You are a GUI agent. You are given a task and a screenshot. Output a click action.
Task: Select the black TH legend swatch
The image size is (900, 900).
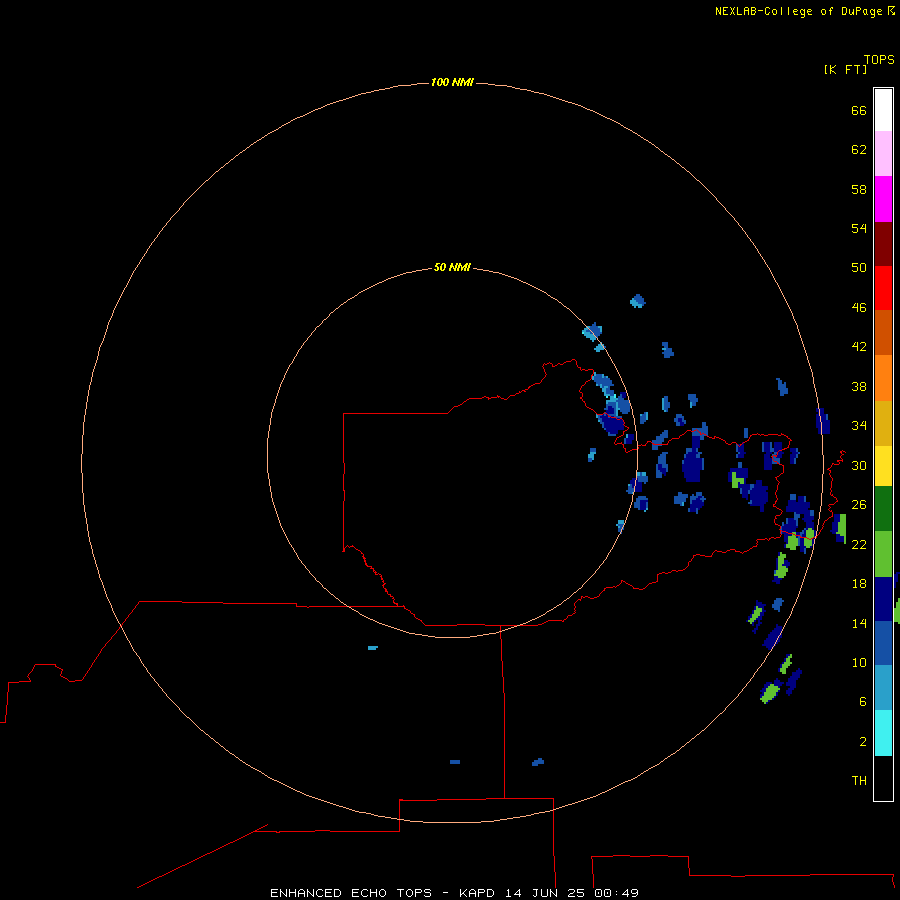pyautogui.click(x=883, y=778)
